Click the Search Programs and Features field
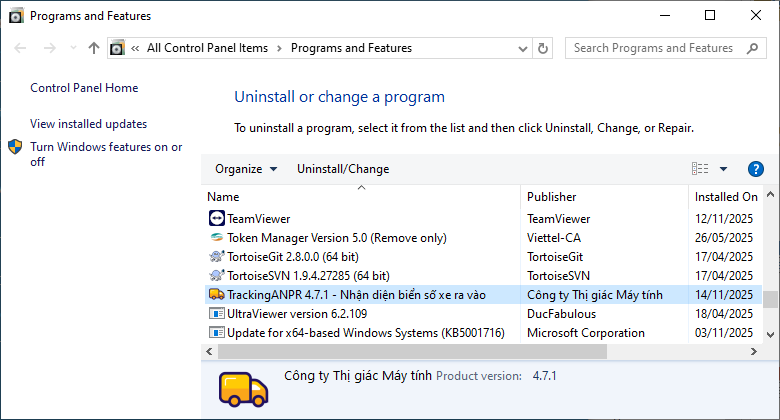The image size is (780, 420). 660,48
